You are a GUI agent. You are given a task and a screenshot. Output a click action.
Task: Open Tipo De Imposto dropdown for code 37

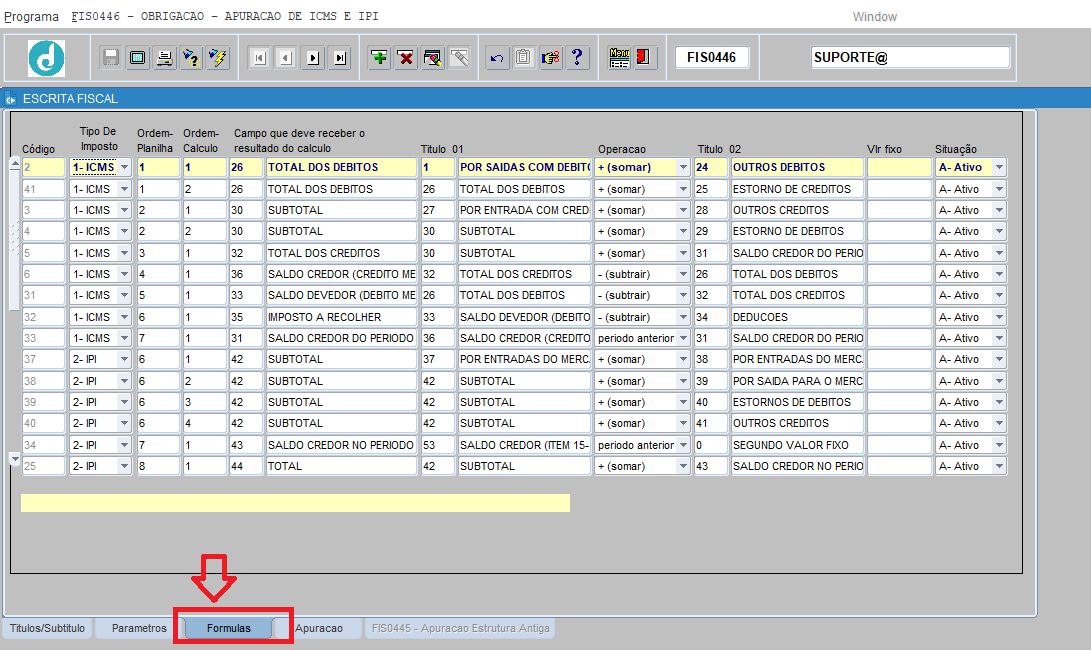(x=124, y=359)
